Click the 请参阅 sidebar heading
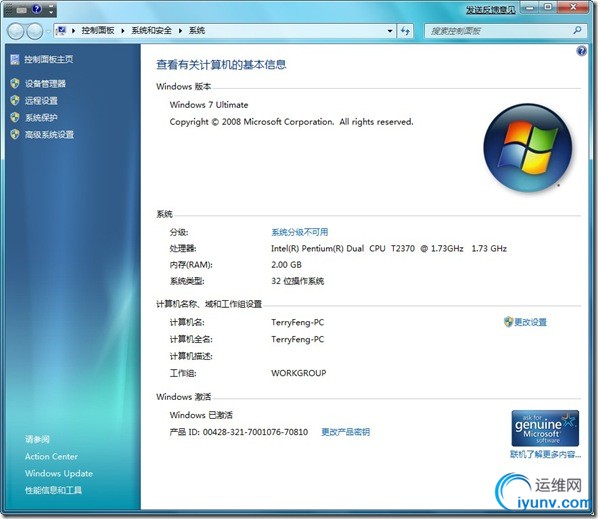Image resolution: width=598 pixels, height=519 pixels. pyautogui.click(x=37, y=439)
